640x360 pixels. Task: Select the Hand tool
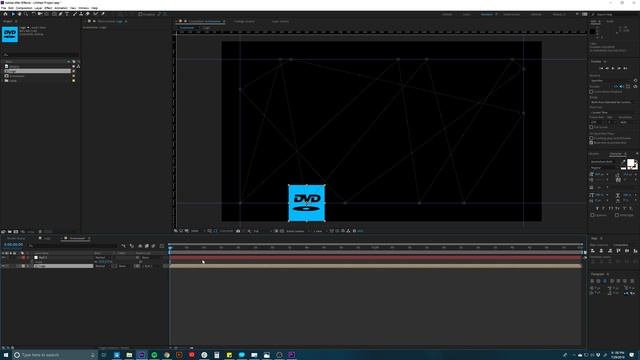(19, 14)
